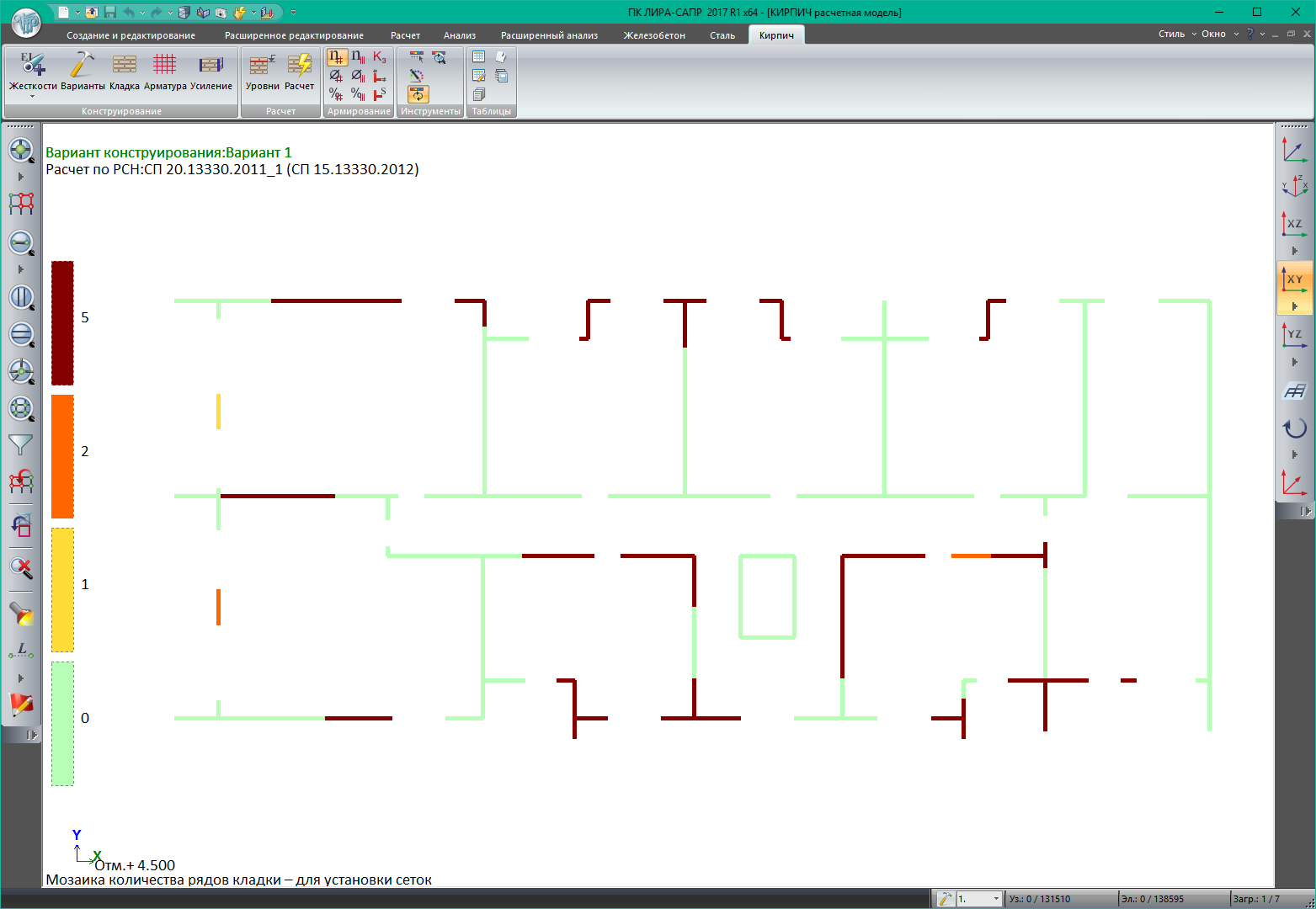Open the Стиль dropdown menu
Viewport: 1316px width, 909px height.
click(1176, 34)
